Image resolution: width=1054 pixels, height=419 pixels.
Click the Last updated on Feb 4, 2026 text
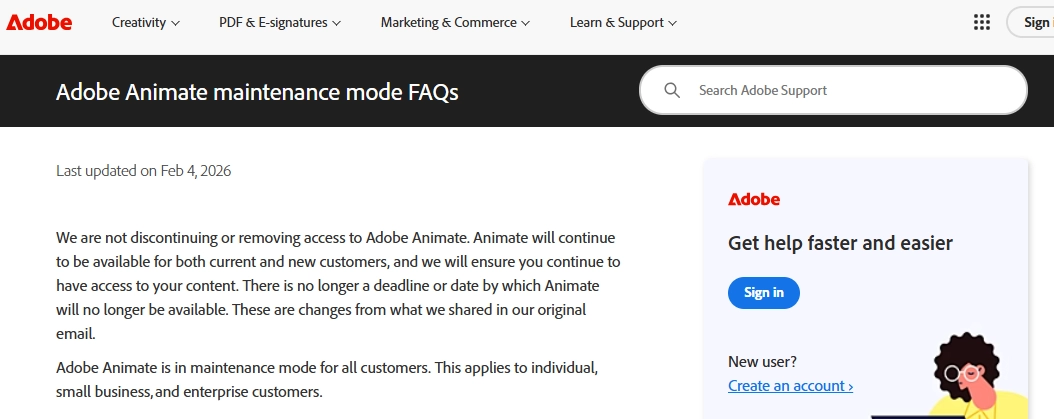[x=144, y=171]
